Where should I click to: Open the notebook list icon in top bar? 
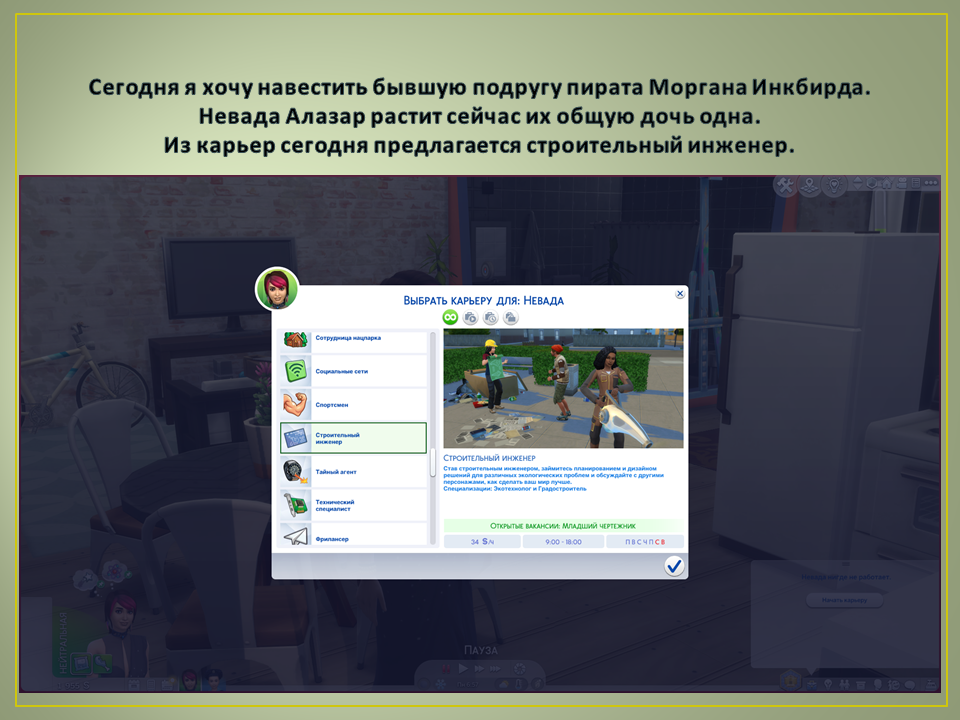coord(916,182)
